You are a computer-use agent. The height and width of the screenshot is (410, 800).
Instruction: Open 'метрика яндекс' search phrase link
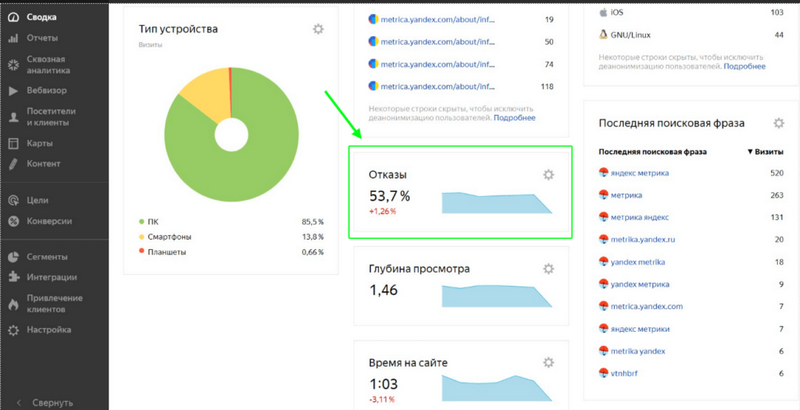[640, 217]
